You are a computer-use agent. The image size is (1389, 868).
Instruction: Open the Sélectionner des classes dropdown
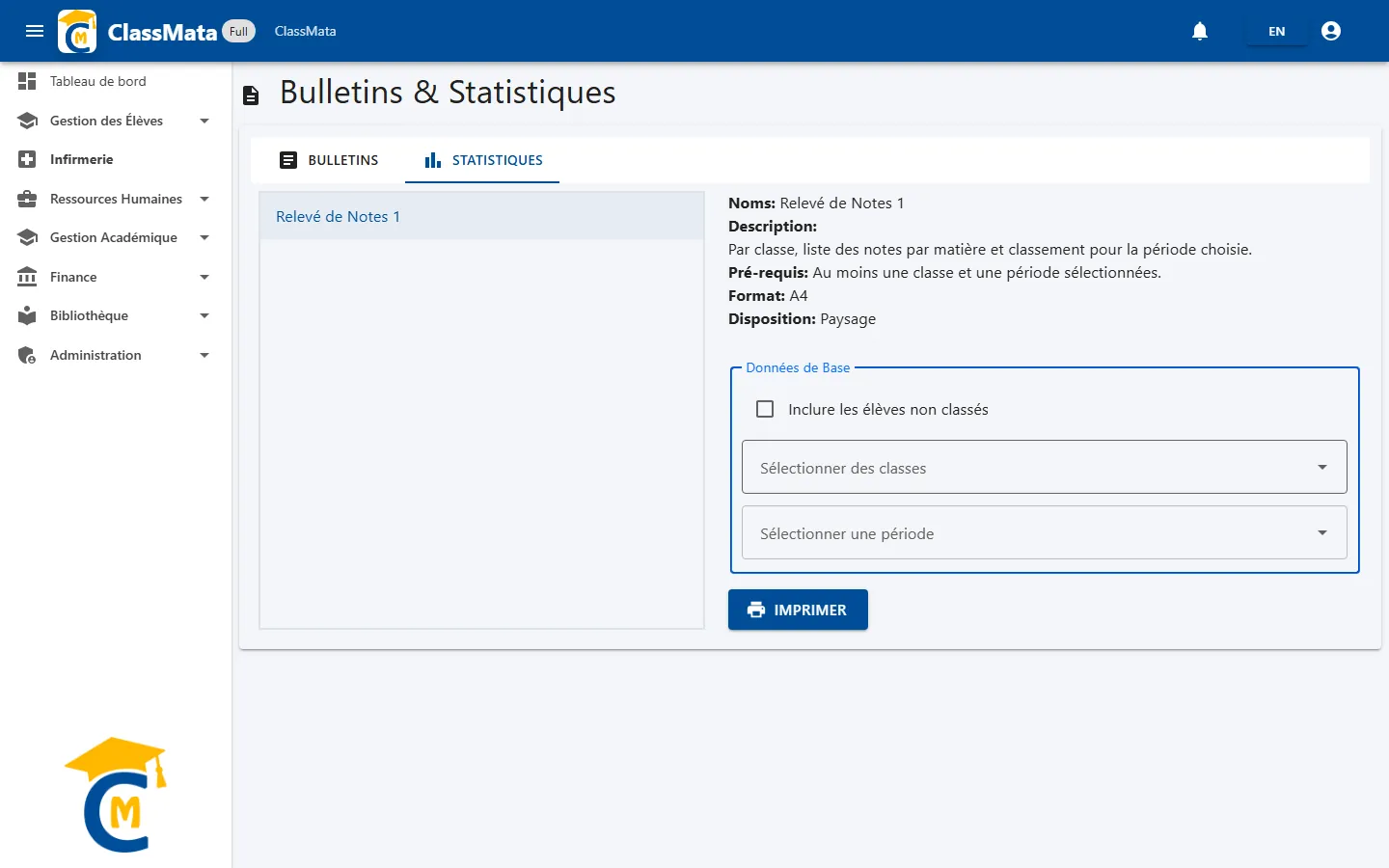tap(1045, 467)
